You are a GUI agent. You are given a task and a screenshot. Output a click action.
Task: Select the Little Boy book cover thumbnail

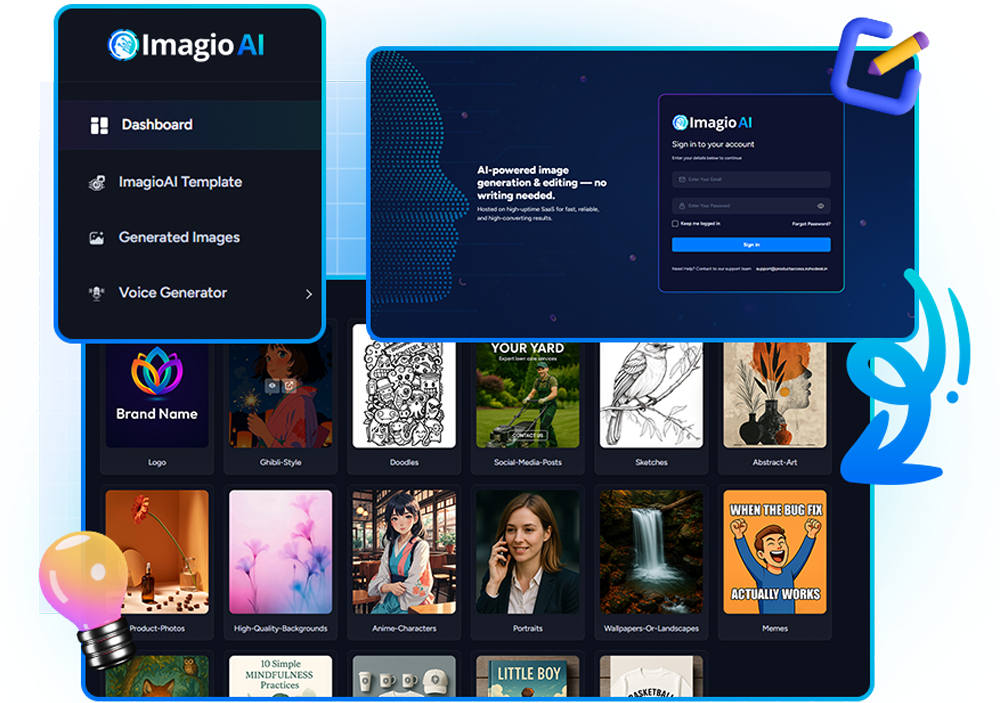[528, 676]
